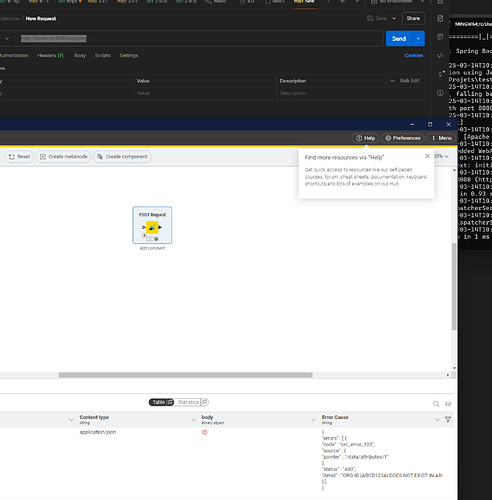Open the related requests icon in Postman sidebar
The image size is (492, 500).
pos(441,74)
